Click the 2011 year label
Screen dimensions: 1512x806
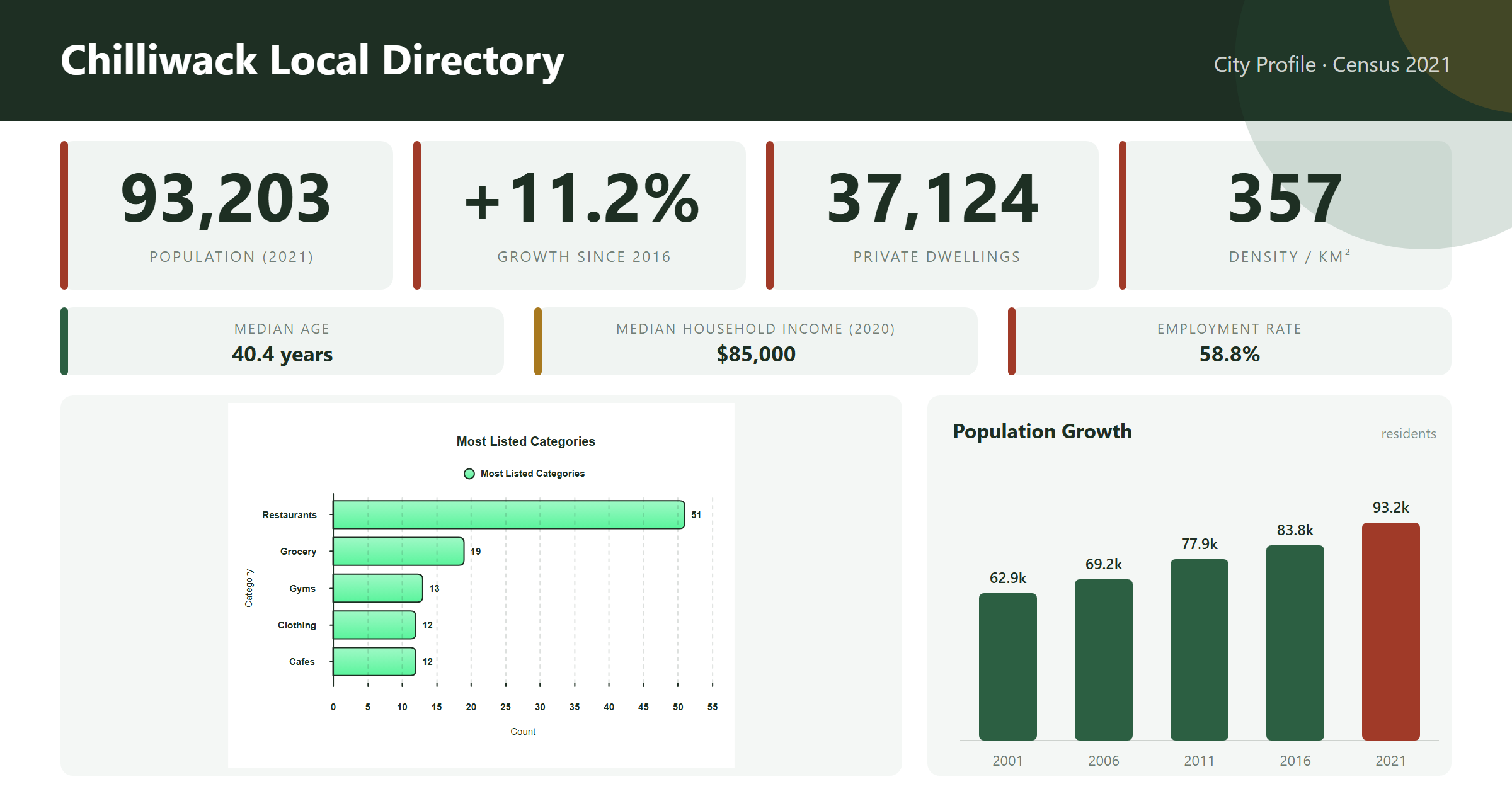[x=1200, y=761]
